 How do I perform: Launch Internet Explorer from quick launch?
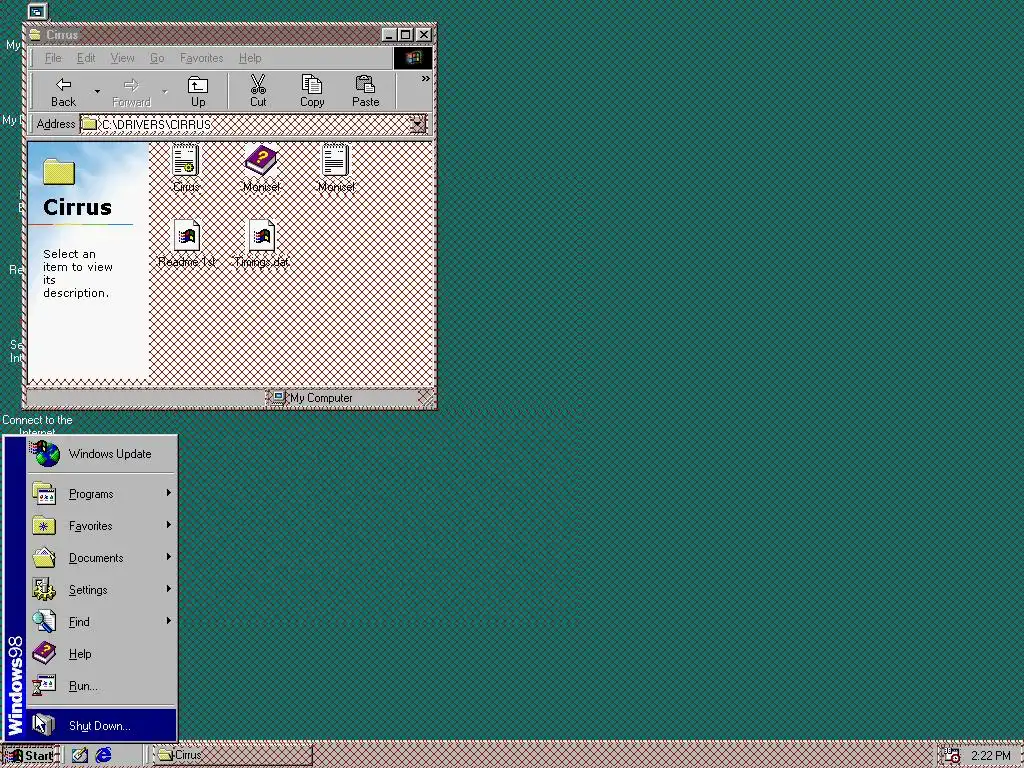click(103, 756)
